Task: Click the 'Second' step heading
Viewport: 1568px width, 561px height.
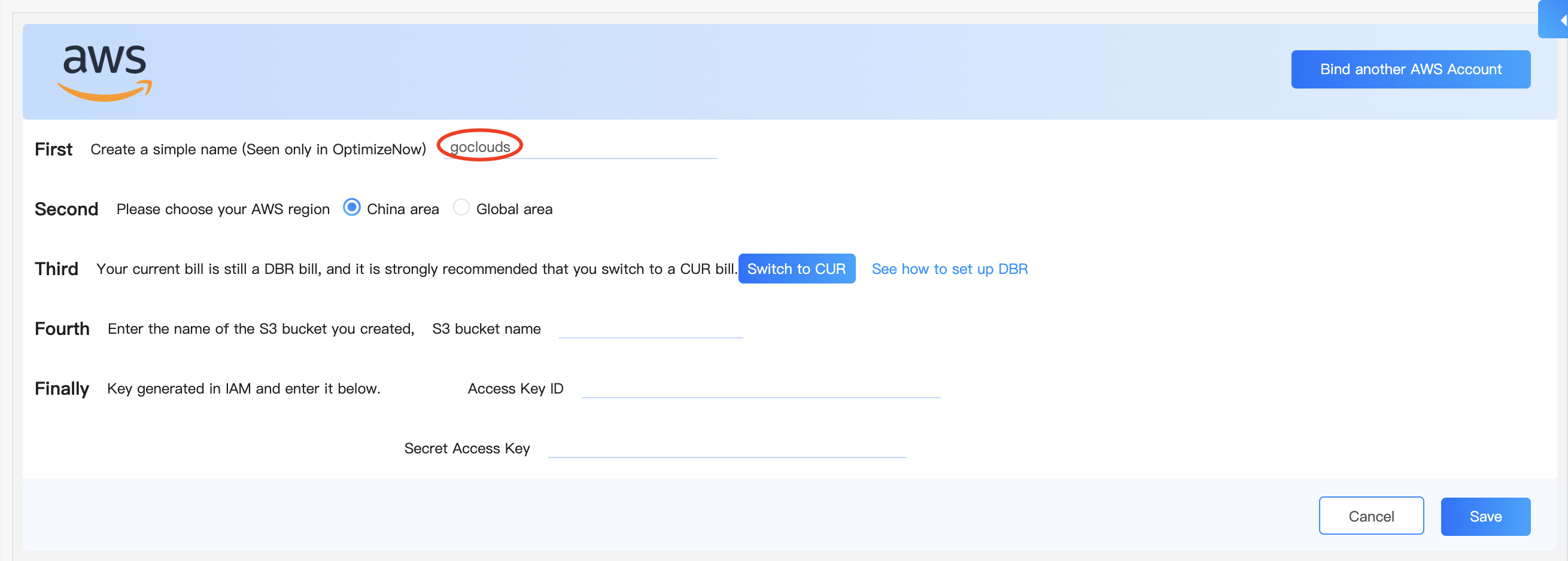Action: [x=66, y=209]
